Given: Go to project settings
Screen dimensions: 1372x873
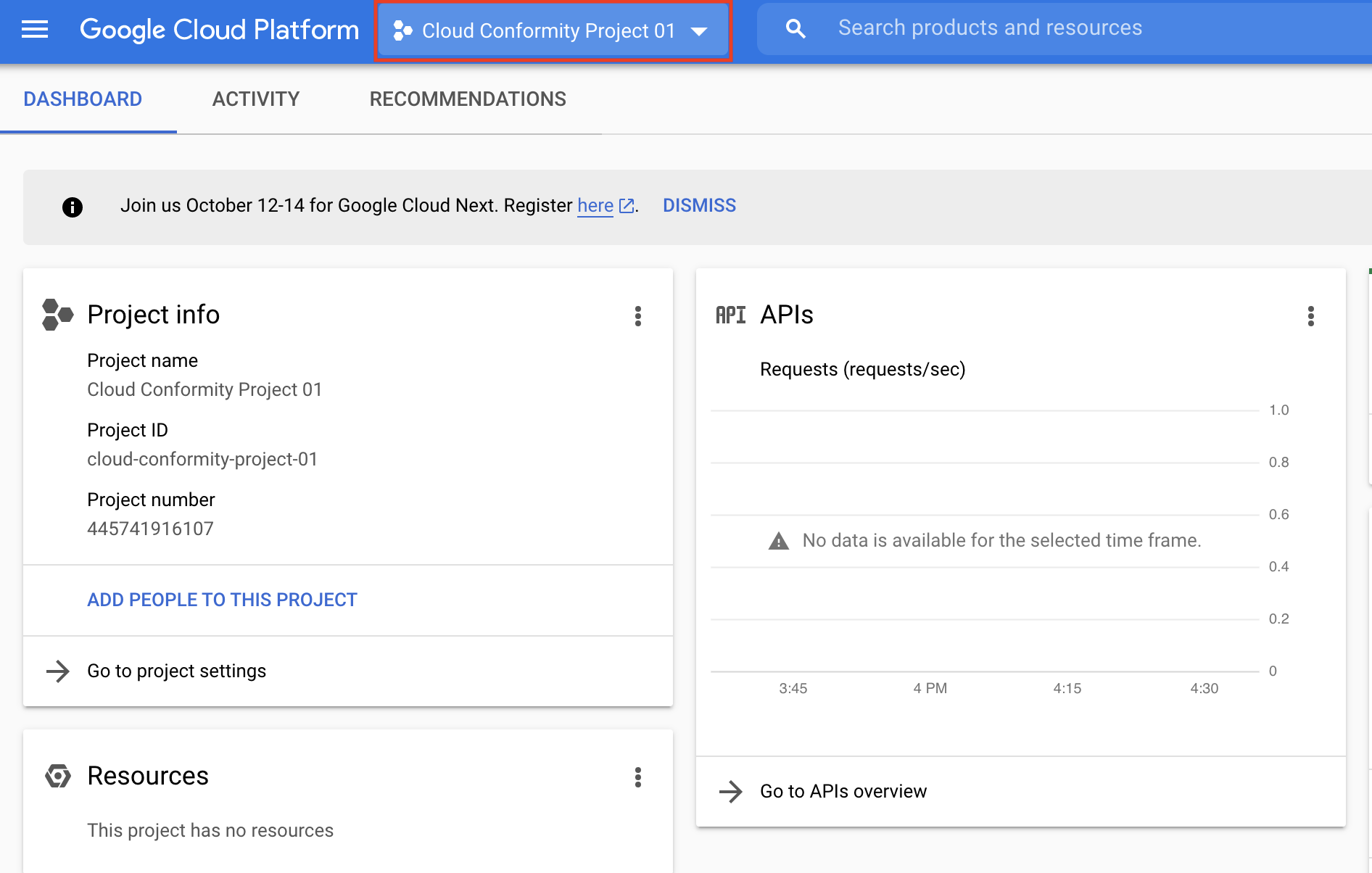Looking at the screenshot, I should click(x=176, y=671).
